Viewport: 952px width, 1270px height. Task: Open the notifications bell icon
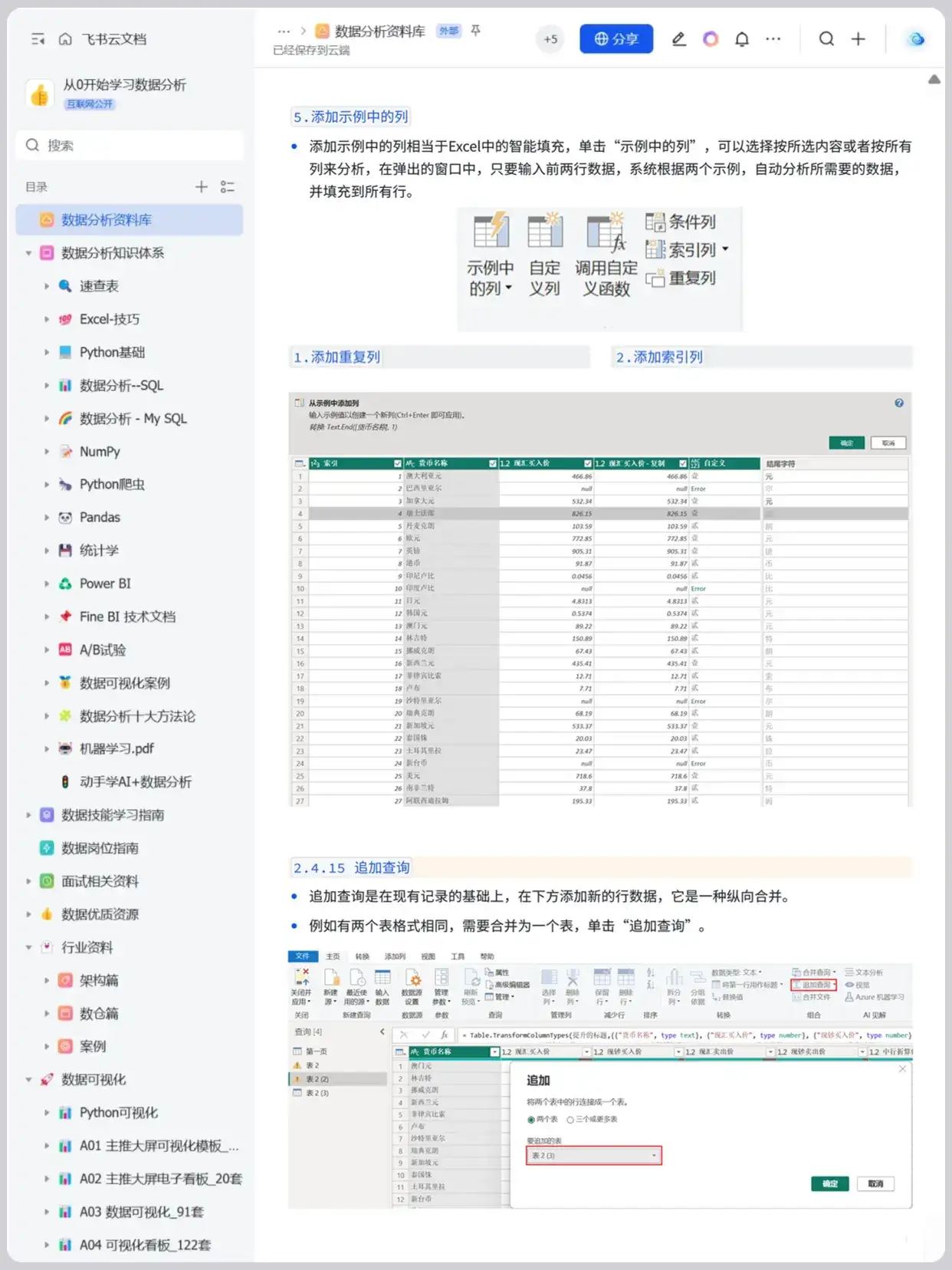742,39
